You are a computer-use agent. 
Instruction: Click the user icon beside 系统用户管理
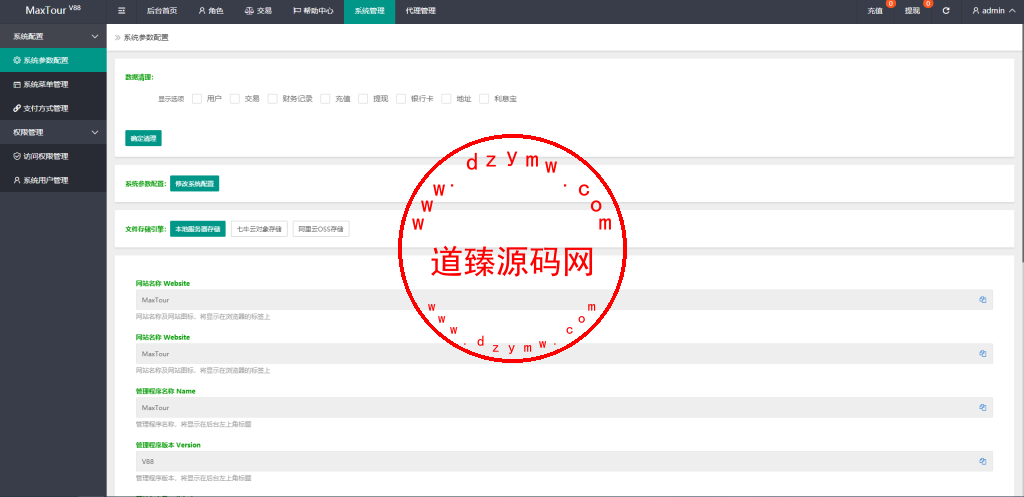point(17,180)
